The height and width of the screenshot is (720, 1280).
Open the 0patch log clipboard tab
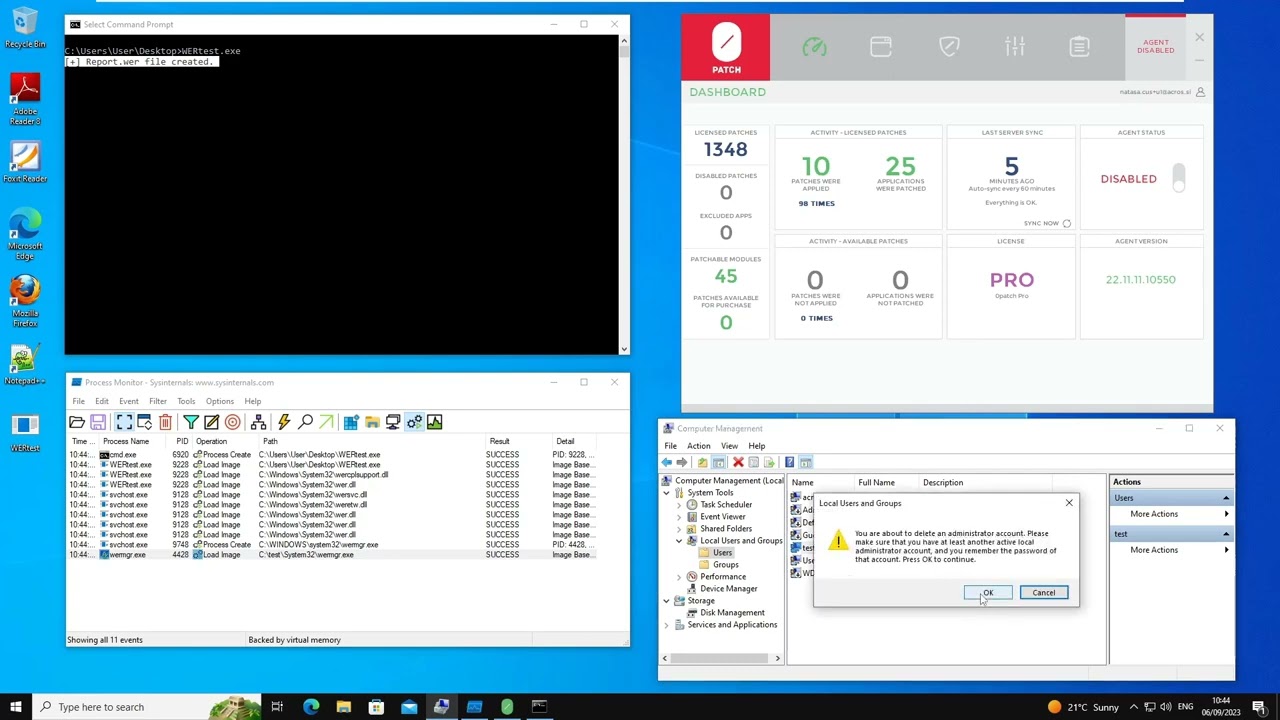pos(1079,46)
